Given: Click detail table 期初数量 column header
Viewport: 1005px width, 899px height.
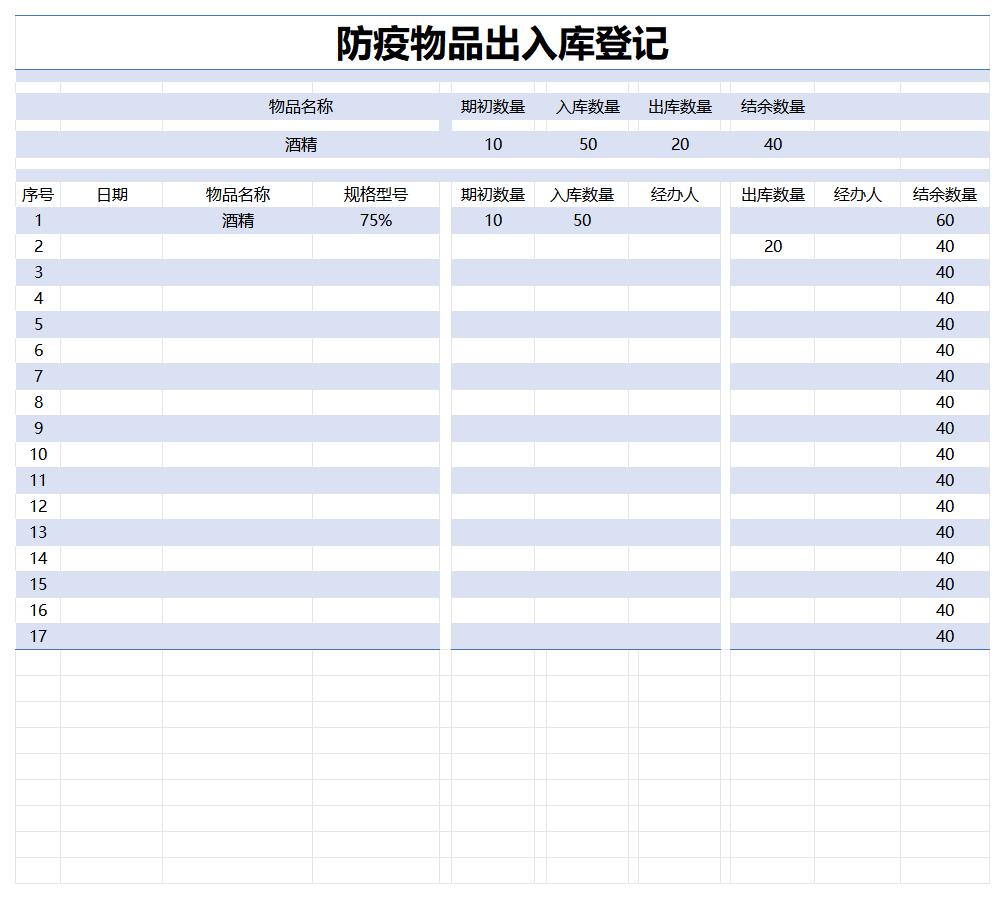Looking at the screenshot, I should (x=493, y=195).
